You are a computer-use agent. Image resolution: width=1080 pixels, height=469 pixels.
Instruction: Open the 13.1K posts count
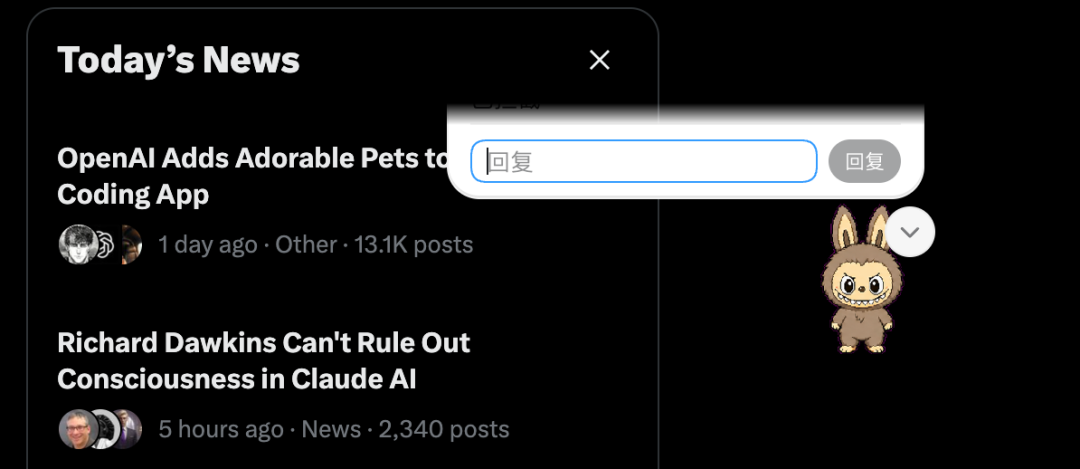coord(413,244)
